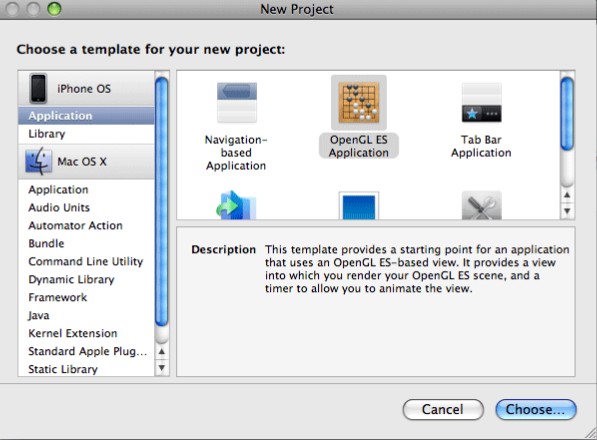
Task: Click the category list scrollbar thumb
Action: pyautogui.click(x=161, y=202)
